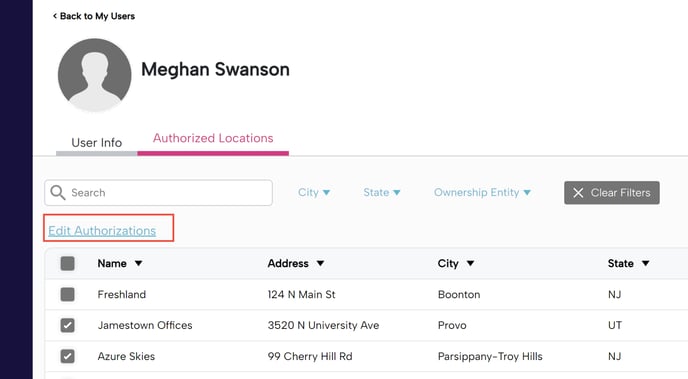
Task: Uncheck the Jamestown Offices checkbox
Action: (x=68, y=325)
